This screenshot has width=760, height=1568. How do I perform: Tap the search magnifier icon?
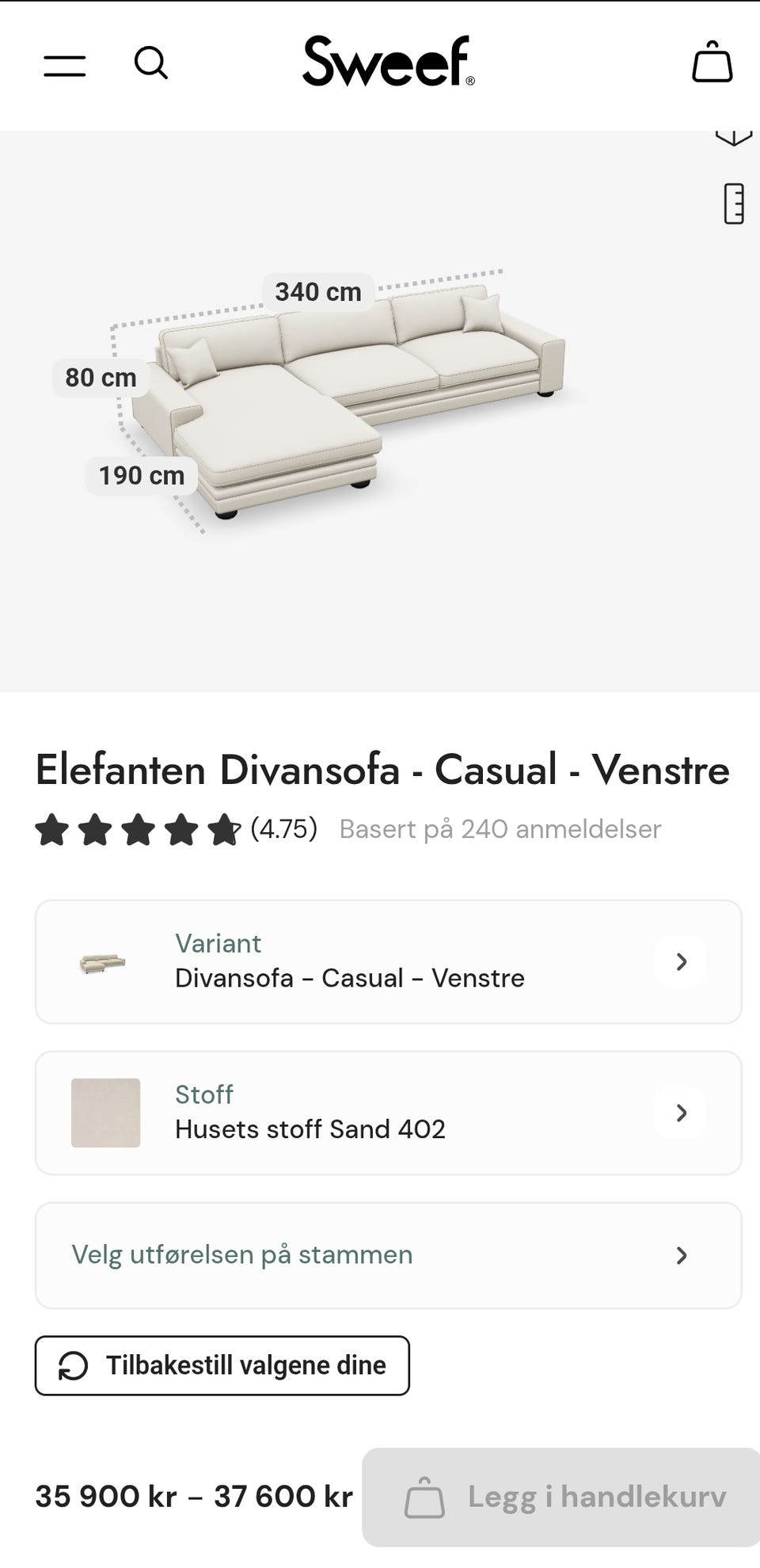click(150, 63)
